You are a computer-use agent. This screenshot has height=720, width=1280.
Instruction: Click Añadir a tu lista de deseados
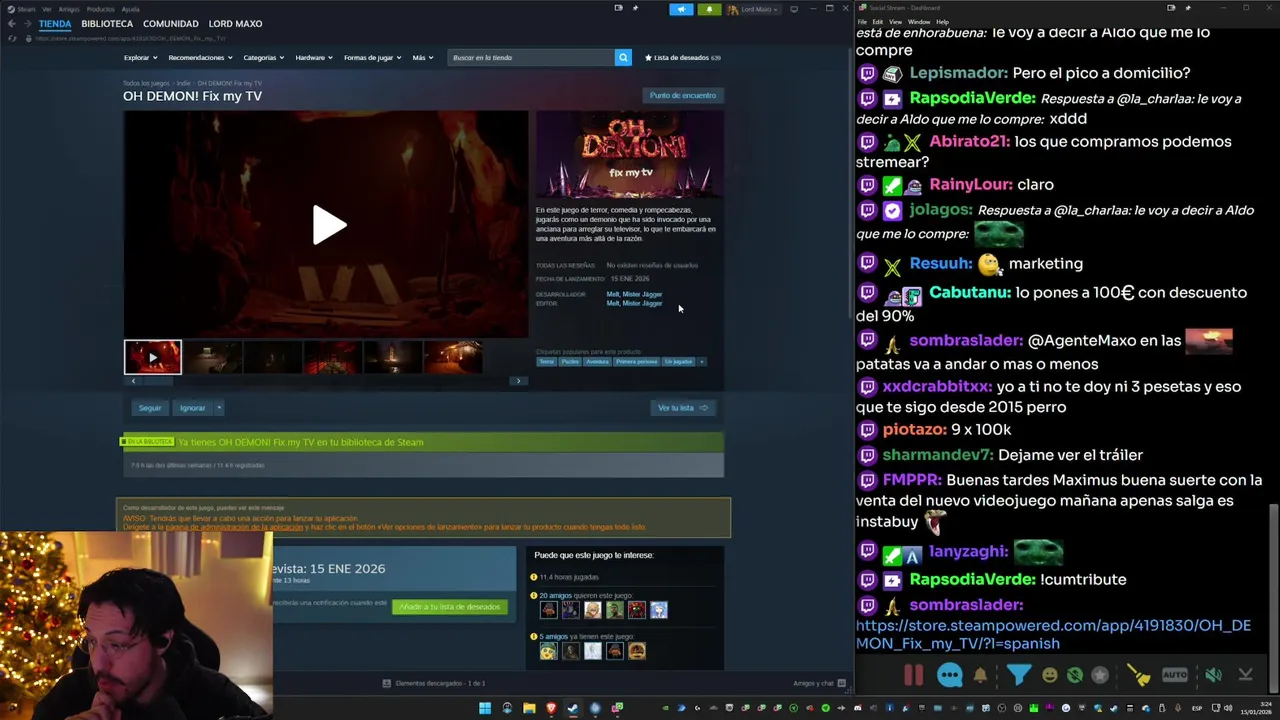tap(449, 607)
